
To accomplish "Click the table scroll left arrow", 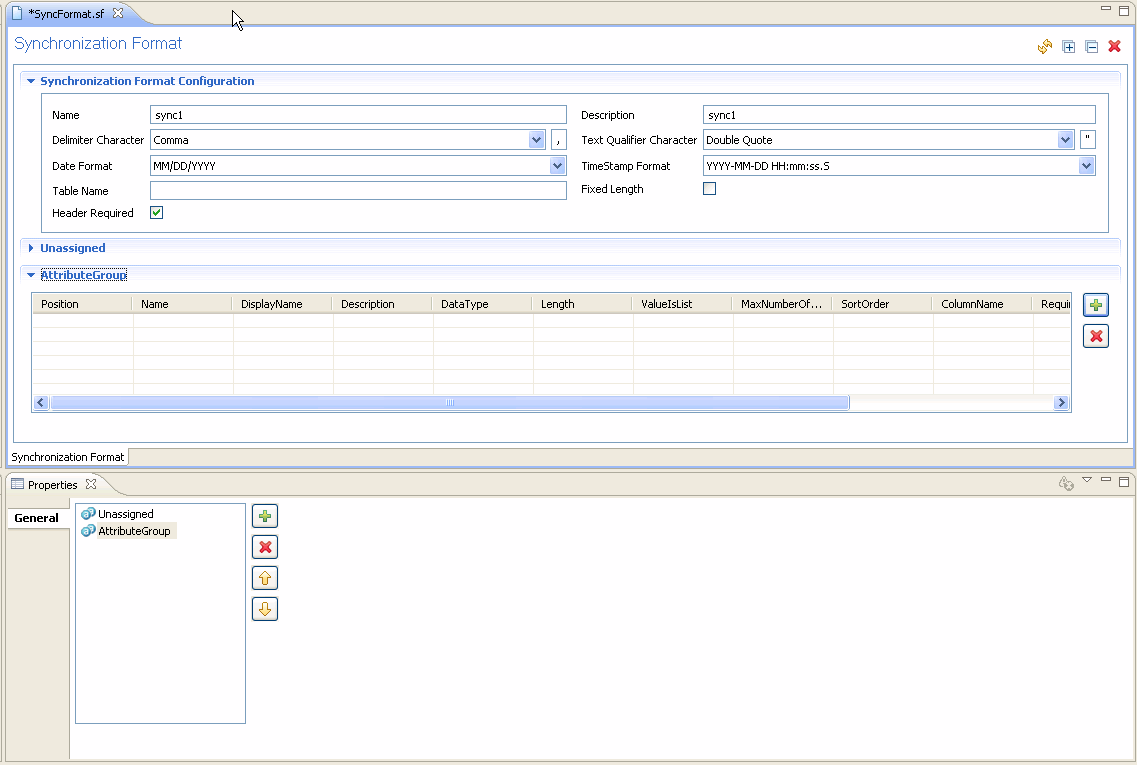I will click(41, 402).
